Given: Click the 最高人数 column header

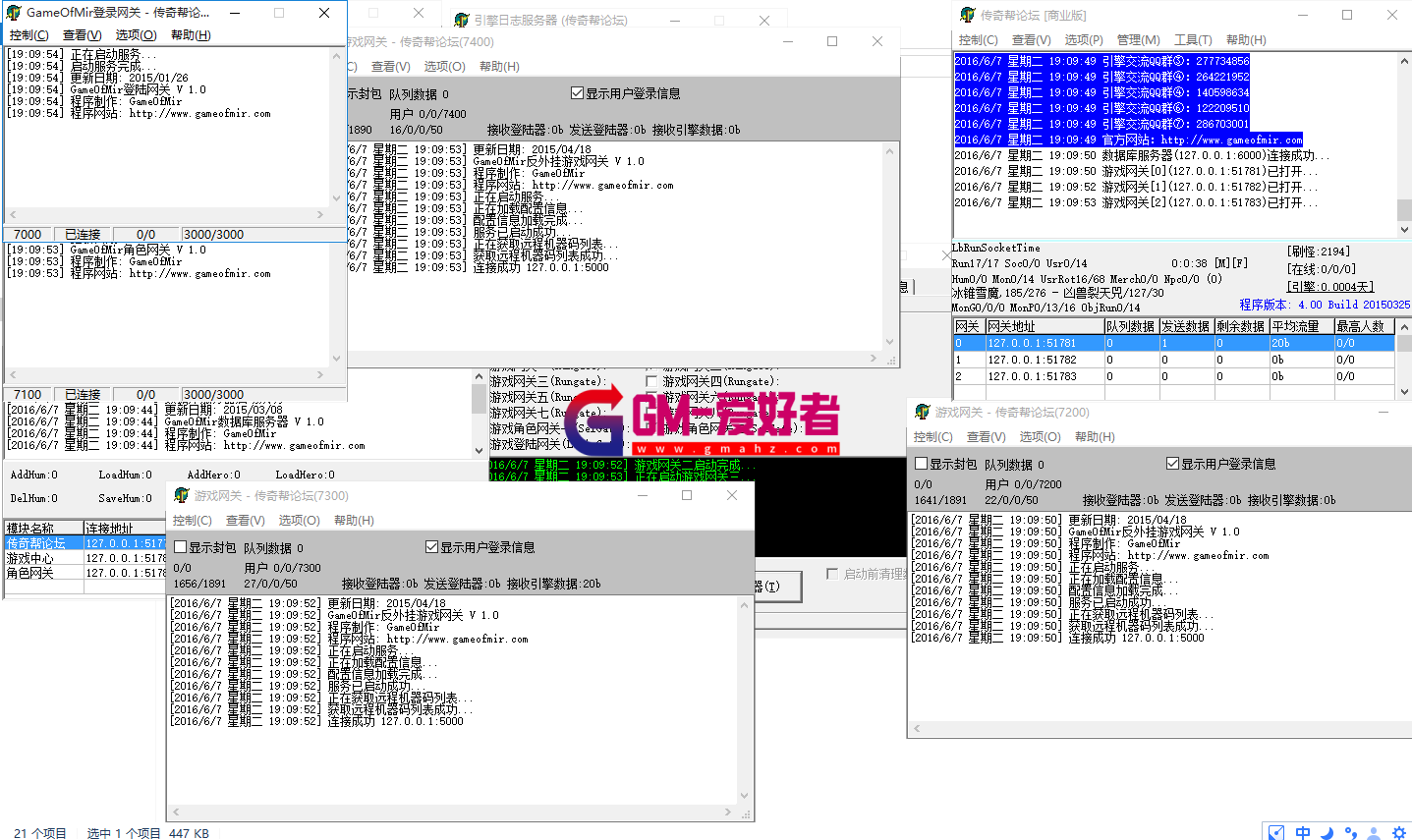Looking at the screenshot, I should (1364, 326).
